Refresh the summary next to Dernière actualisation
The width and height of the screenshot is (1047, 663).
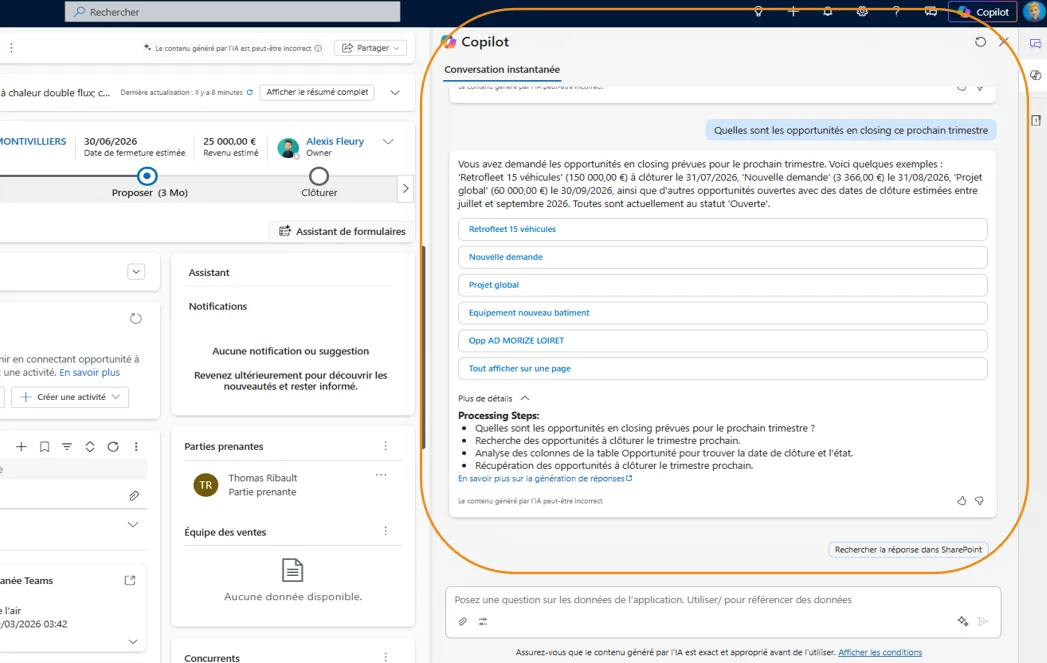[x=250, y=92]
